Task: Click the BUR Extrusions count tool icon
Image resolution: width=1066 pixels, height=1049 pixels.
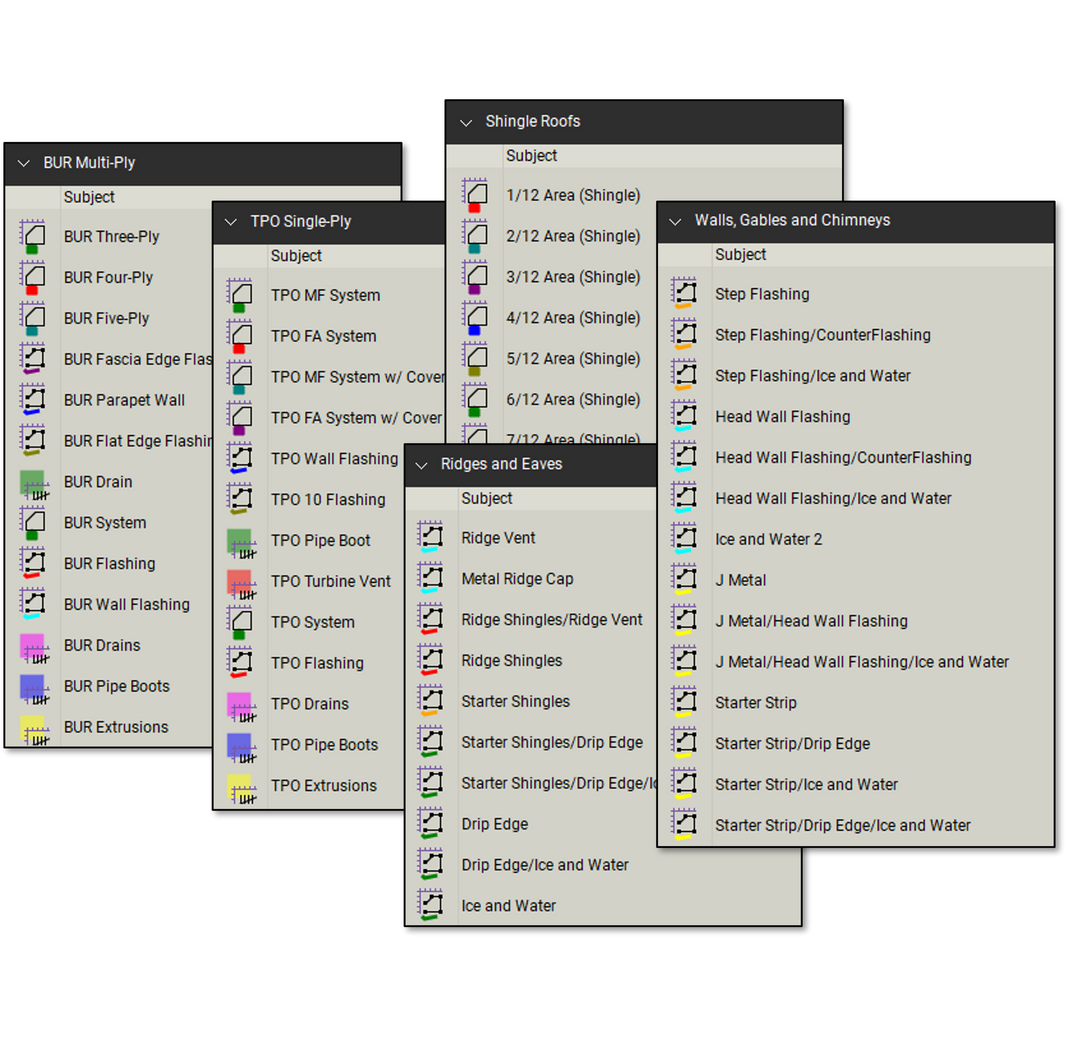Action: [34, 727]
